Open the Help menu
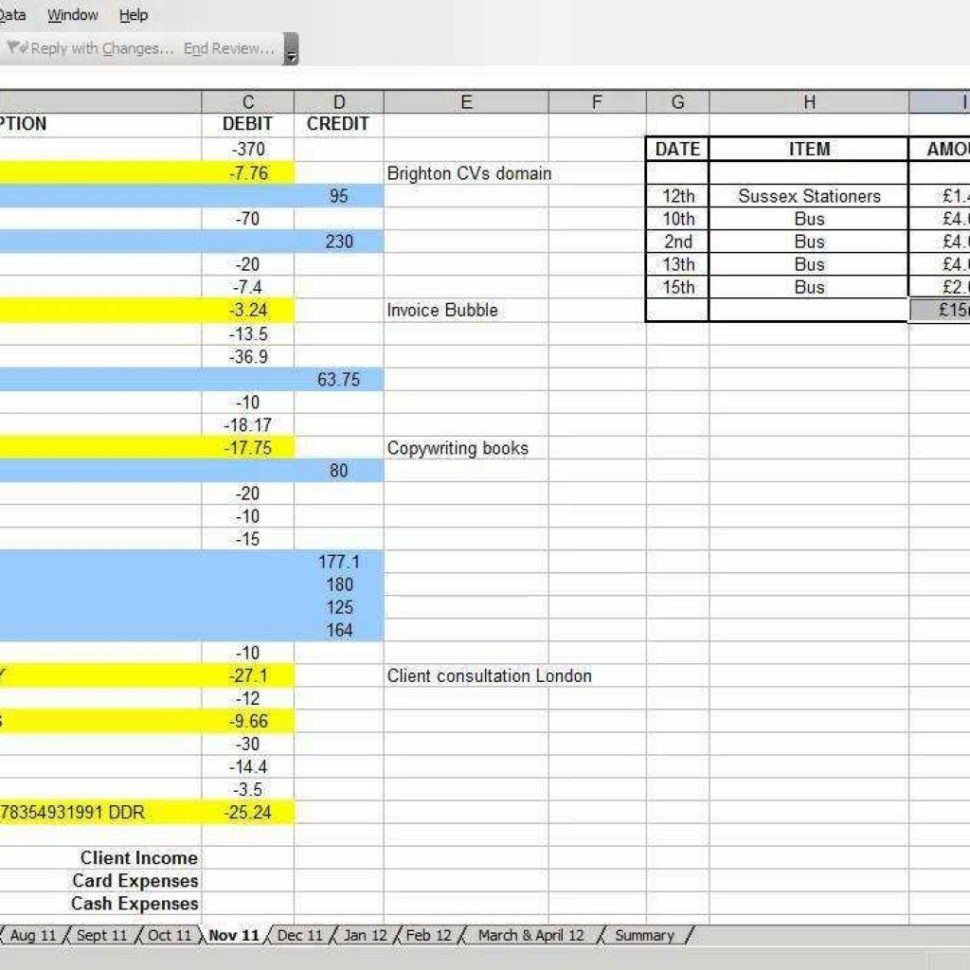Image resolution: width=970 pixels, height=970 pixels. [132, 14]
